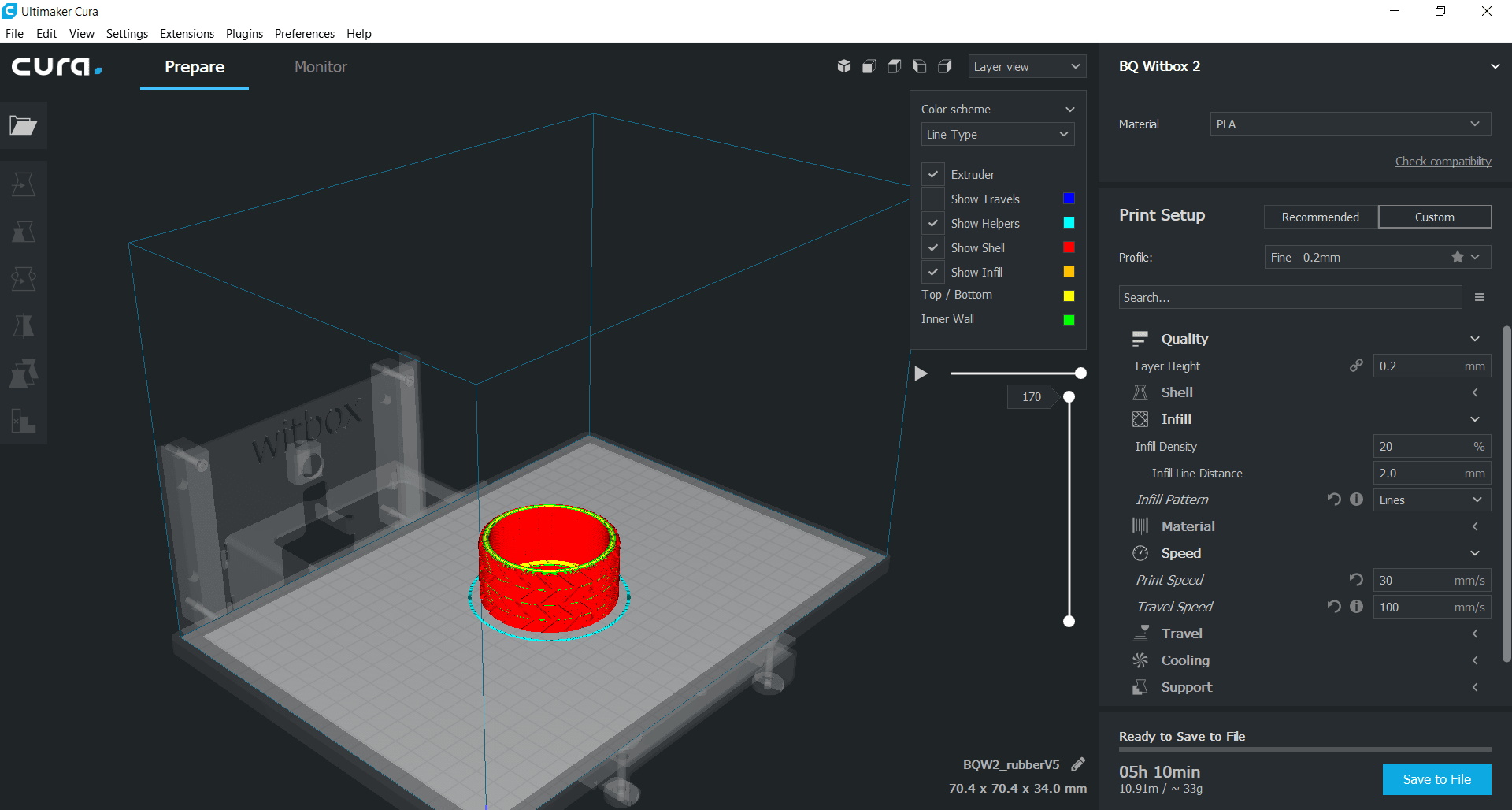Select the Rotate tool in left toolbar
The height and width of the screenshot is (810, 1512).
24,279
